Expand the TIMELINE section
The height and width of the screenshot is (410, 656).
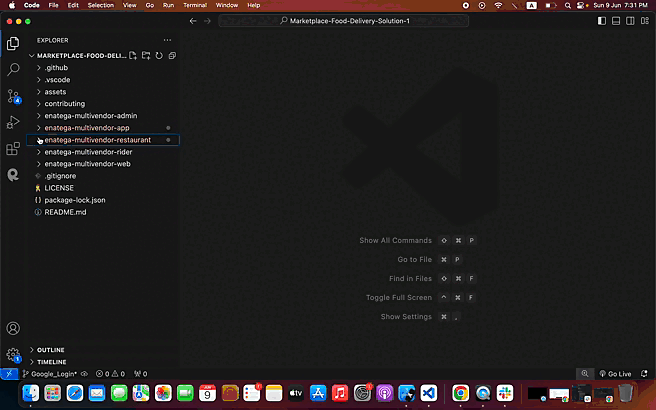(51, 361)
